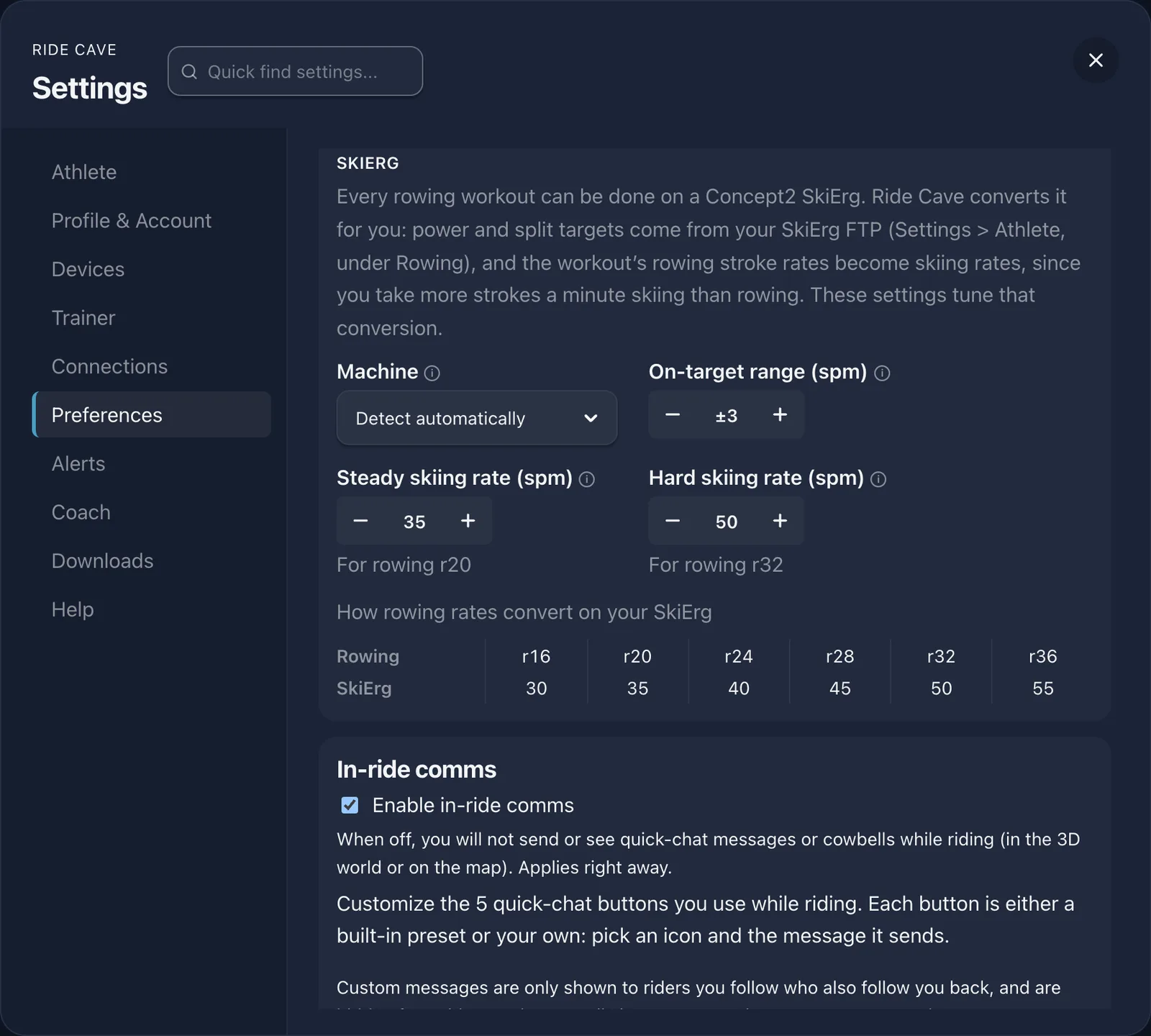The width and height of the screenshot is (1151, 1036).
Task: Decrease the Hard skiing rate
Action: [x=673, y=521]
